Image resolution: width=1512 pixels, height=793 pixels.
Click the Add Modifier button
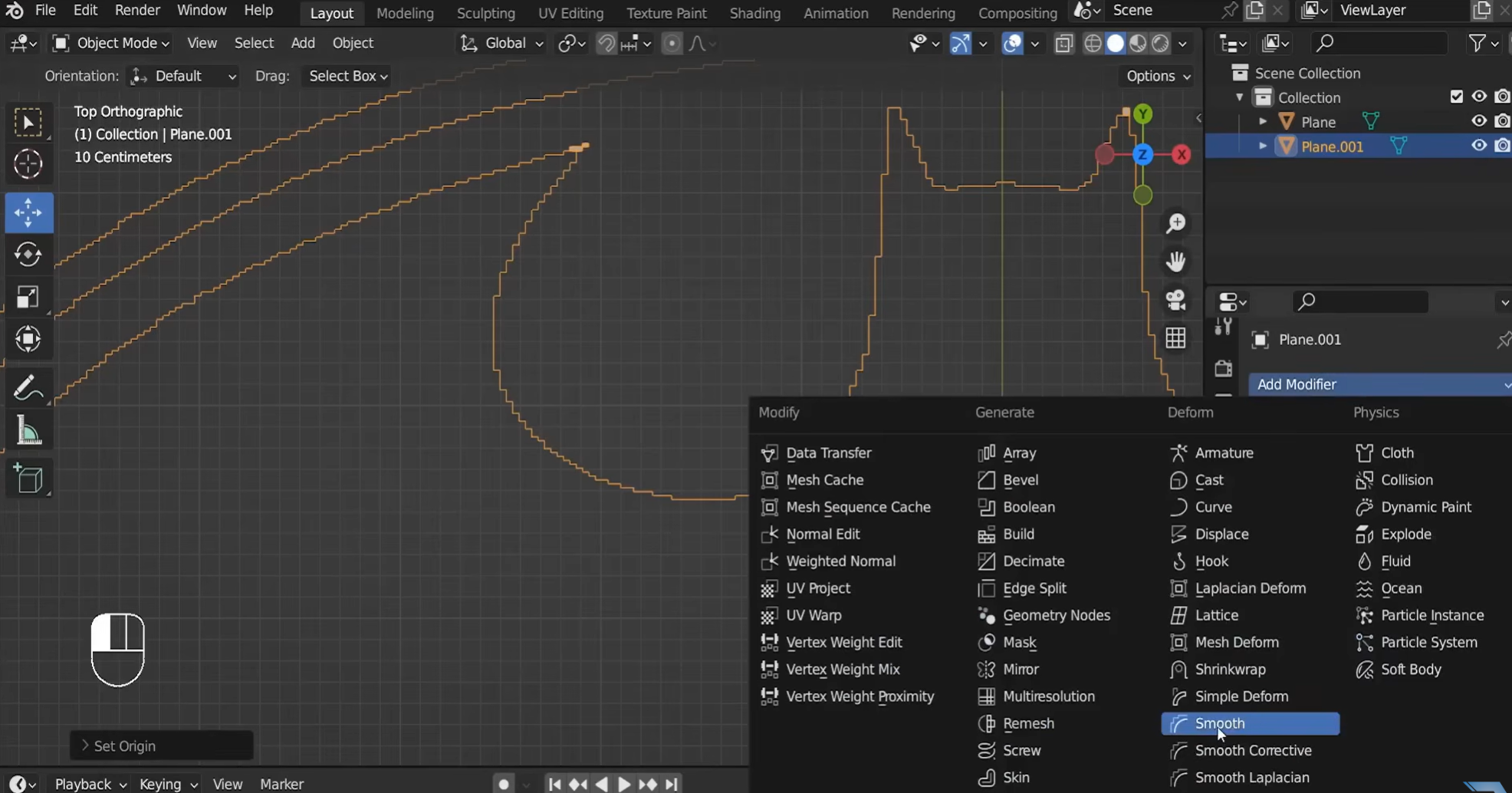pos(1380,384)
